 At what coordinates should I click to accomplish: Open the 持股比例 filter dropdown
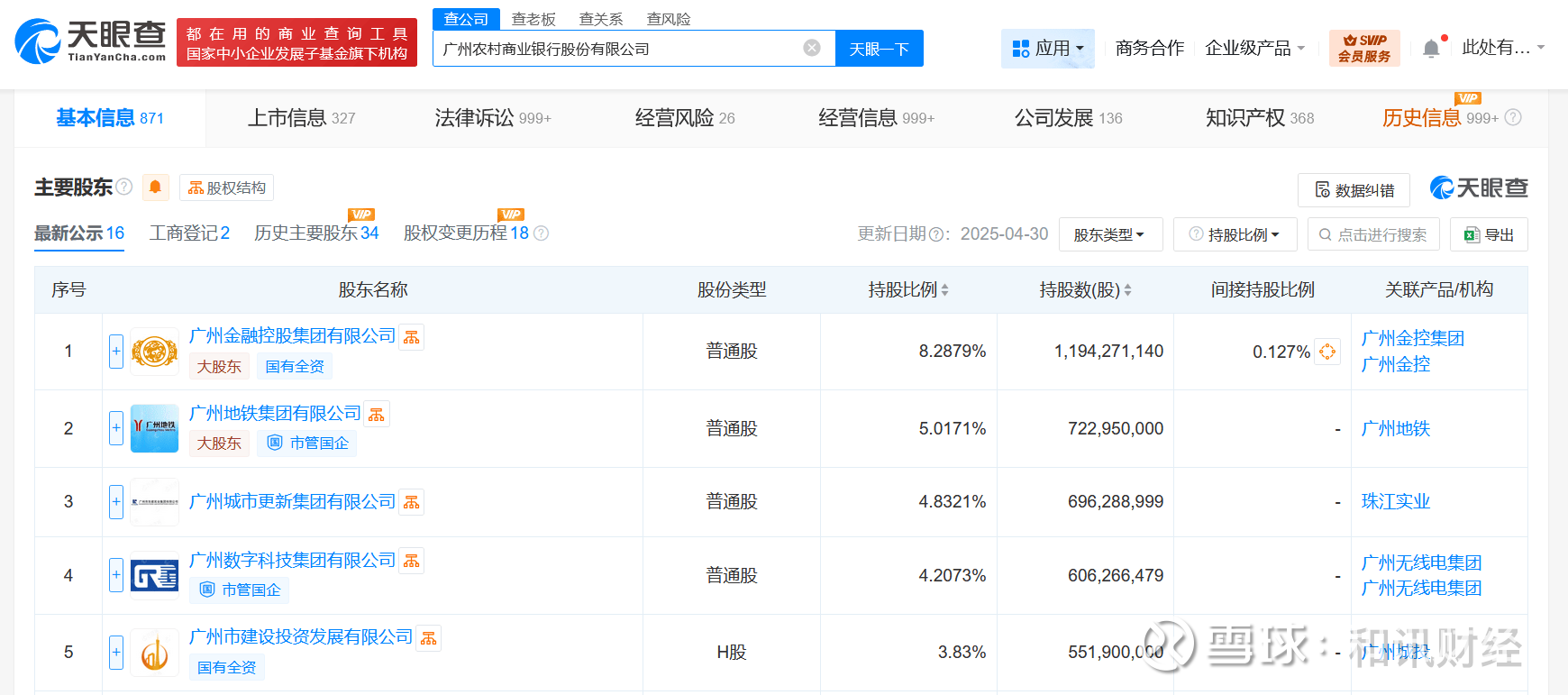[1235, 234]
